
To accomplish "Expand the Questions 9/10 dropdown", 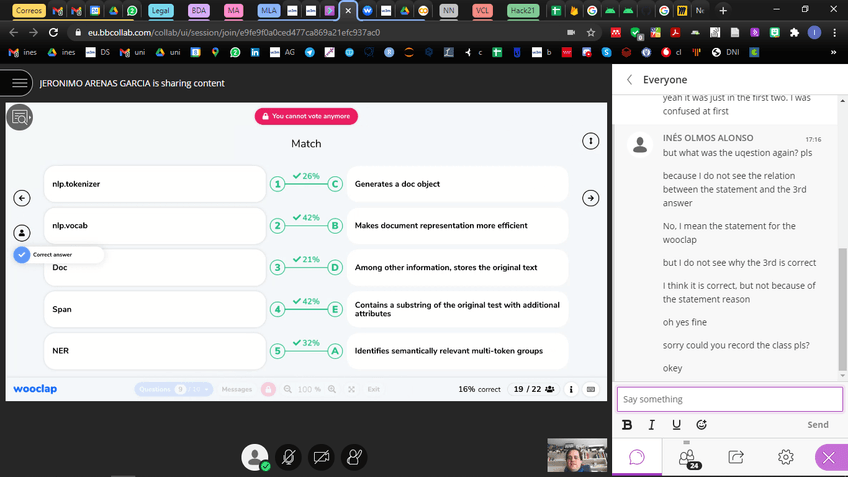I will [x=174, y=389].
